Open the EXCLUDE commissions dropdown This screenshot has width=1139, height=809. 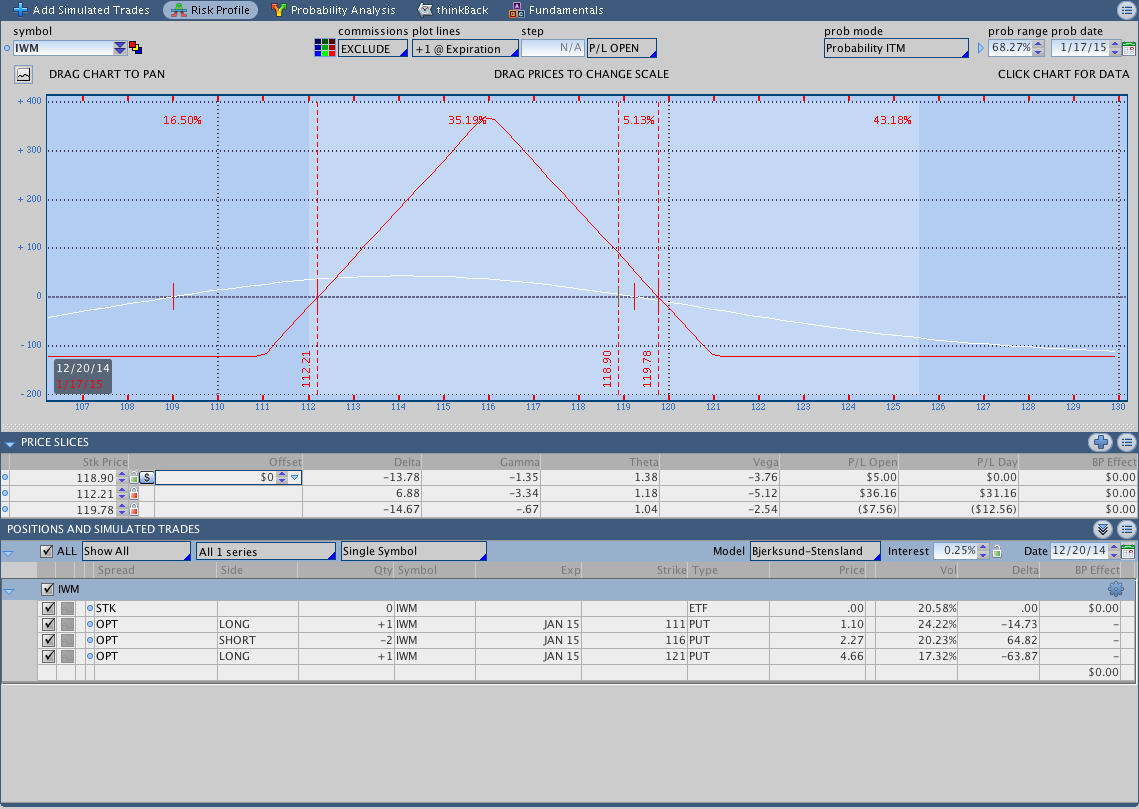(x=373, y=49)
